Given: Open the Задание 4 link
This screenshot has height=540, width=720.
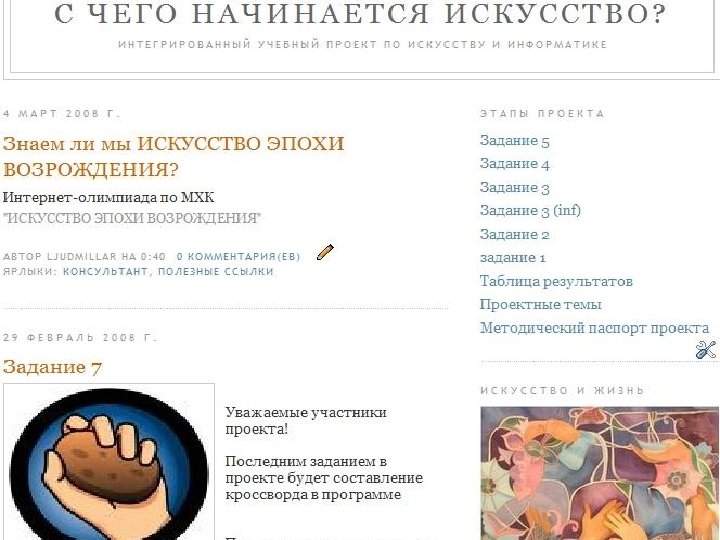Looking at the screenshot, I should 515,164.
